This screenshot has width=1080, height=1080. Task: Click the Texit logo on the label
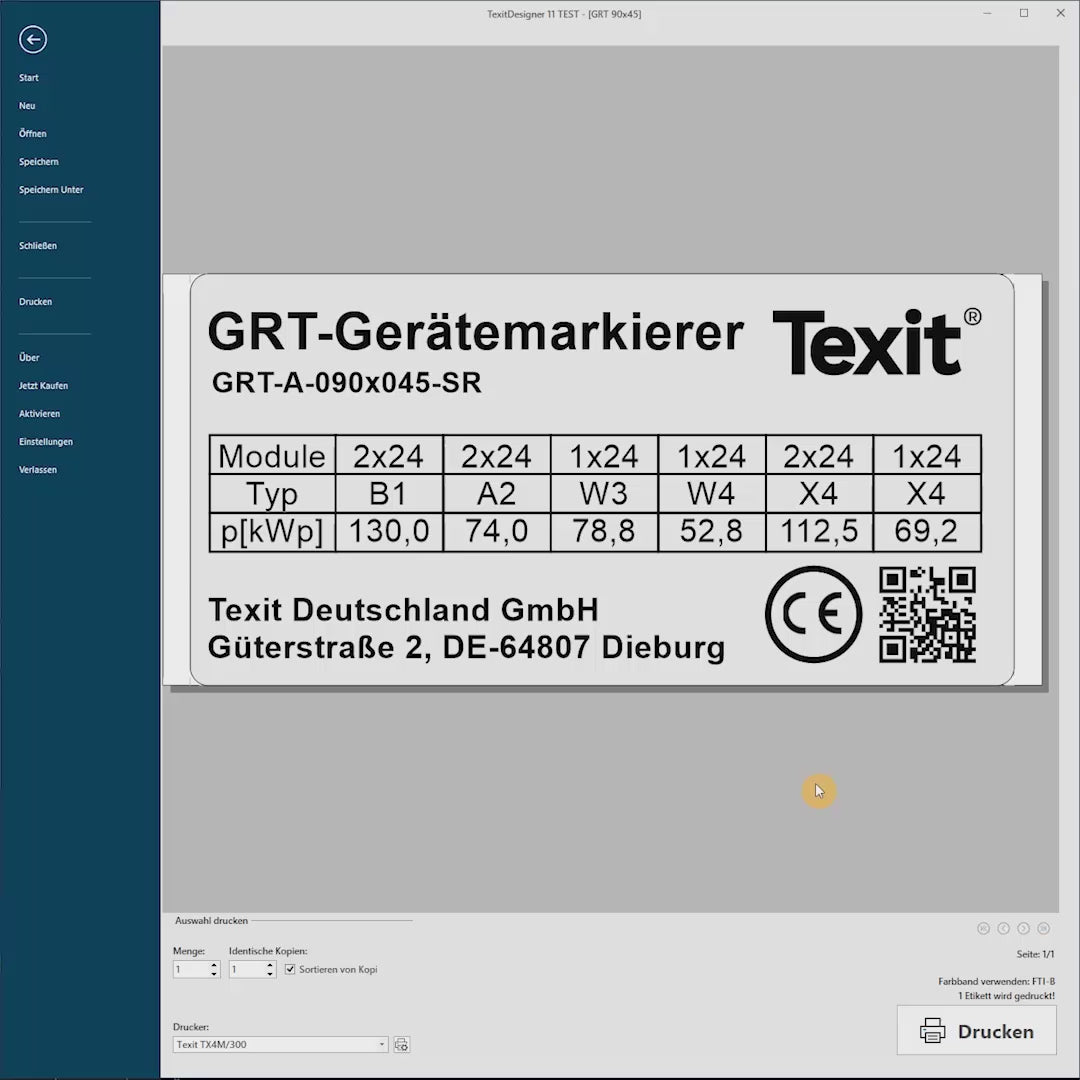click(876, 342)
